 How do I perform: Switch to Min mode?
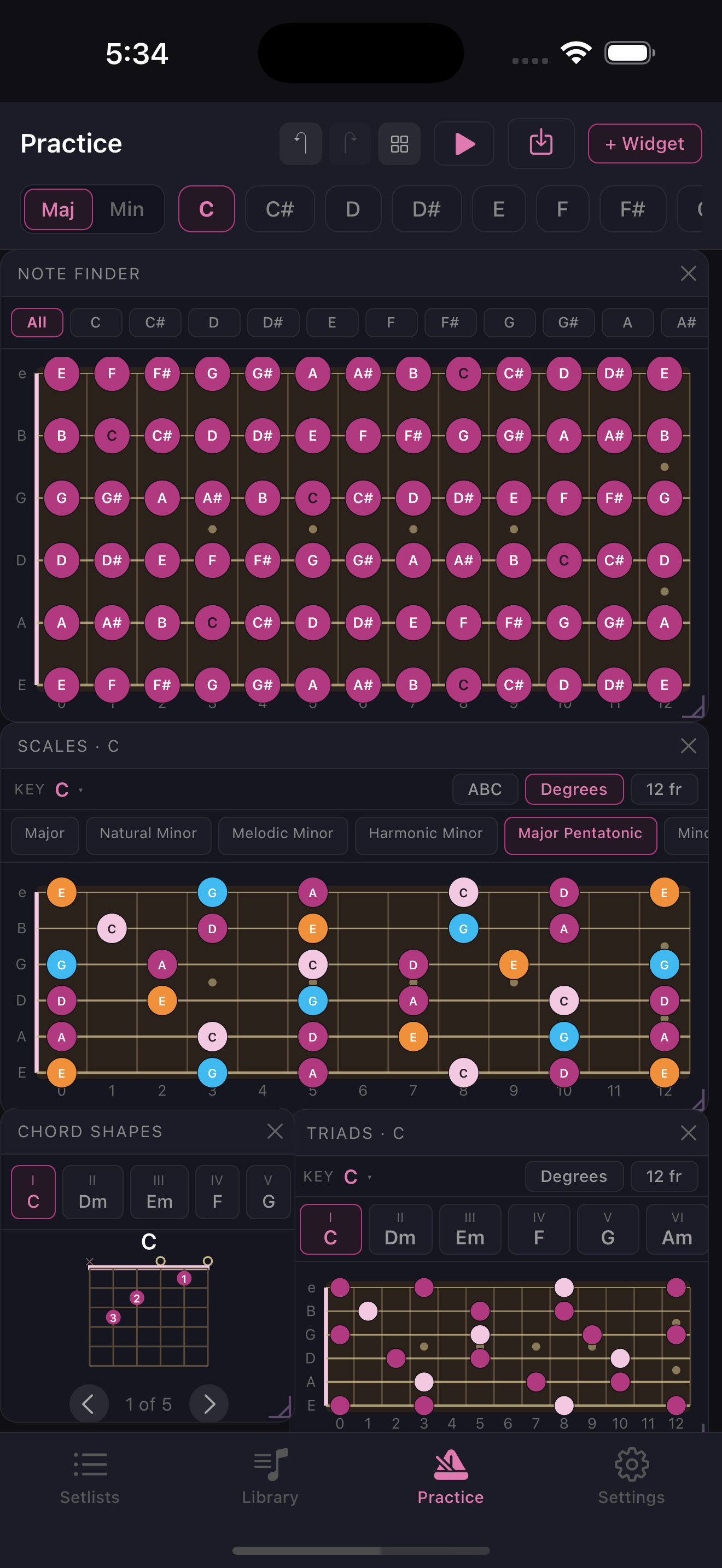click(127, 209)
